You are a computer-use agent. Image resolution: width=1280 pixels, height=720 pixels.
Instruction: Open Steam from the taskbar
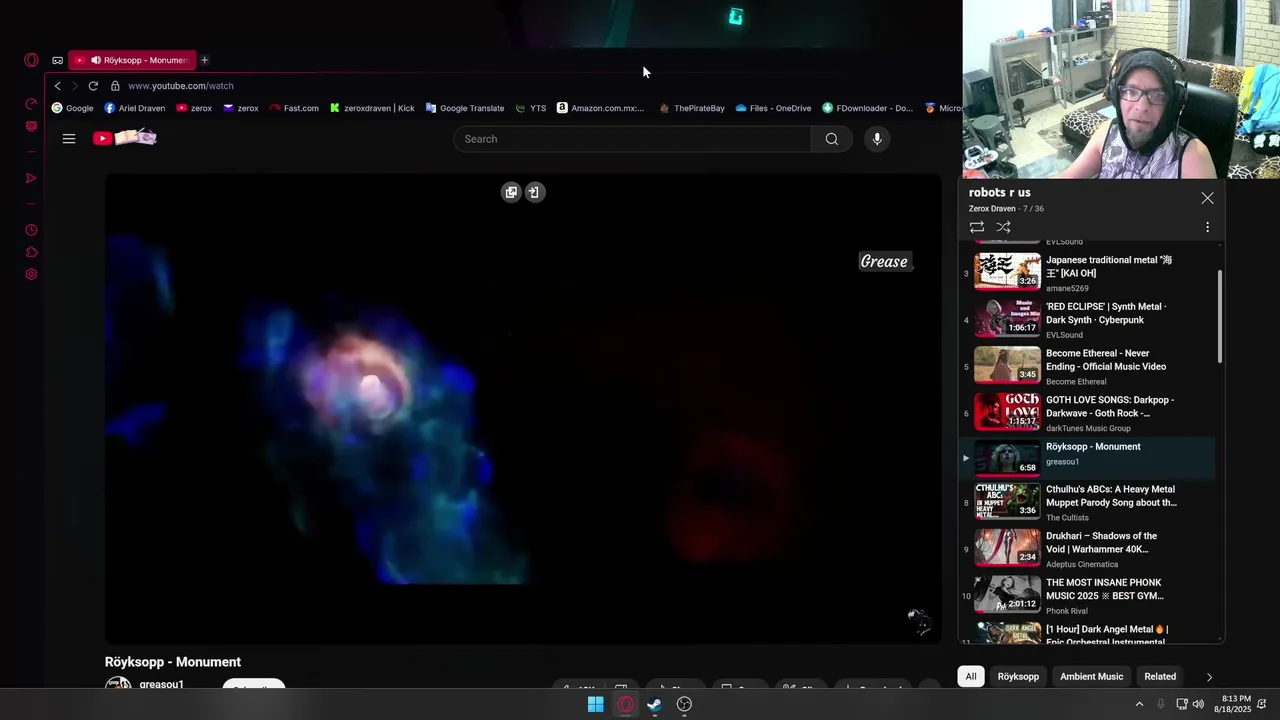(x=655, y=704)
